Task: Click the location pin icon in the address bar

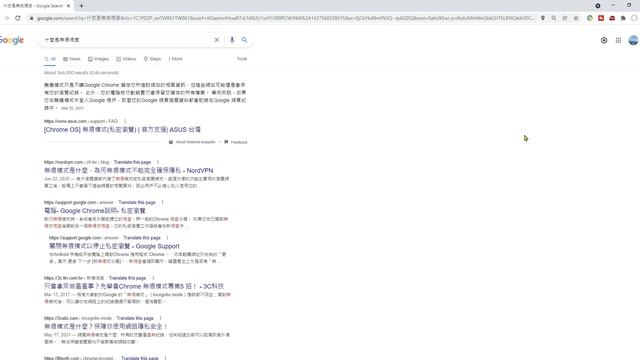Action: (543, 18)
